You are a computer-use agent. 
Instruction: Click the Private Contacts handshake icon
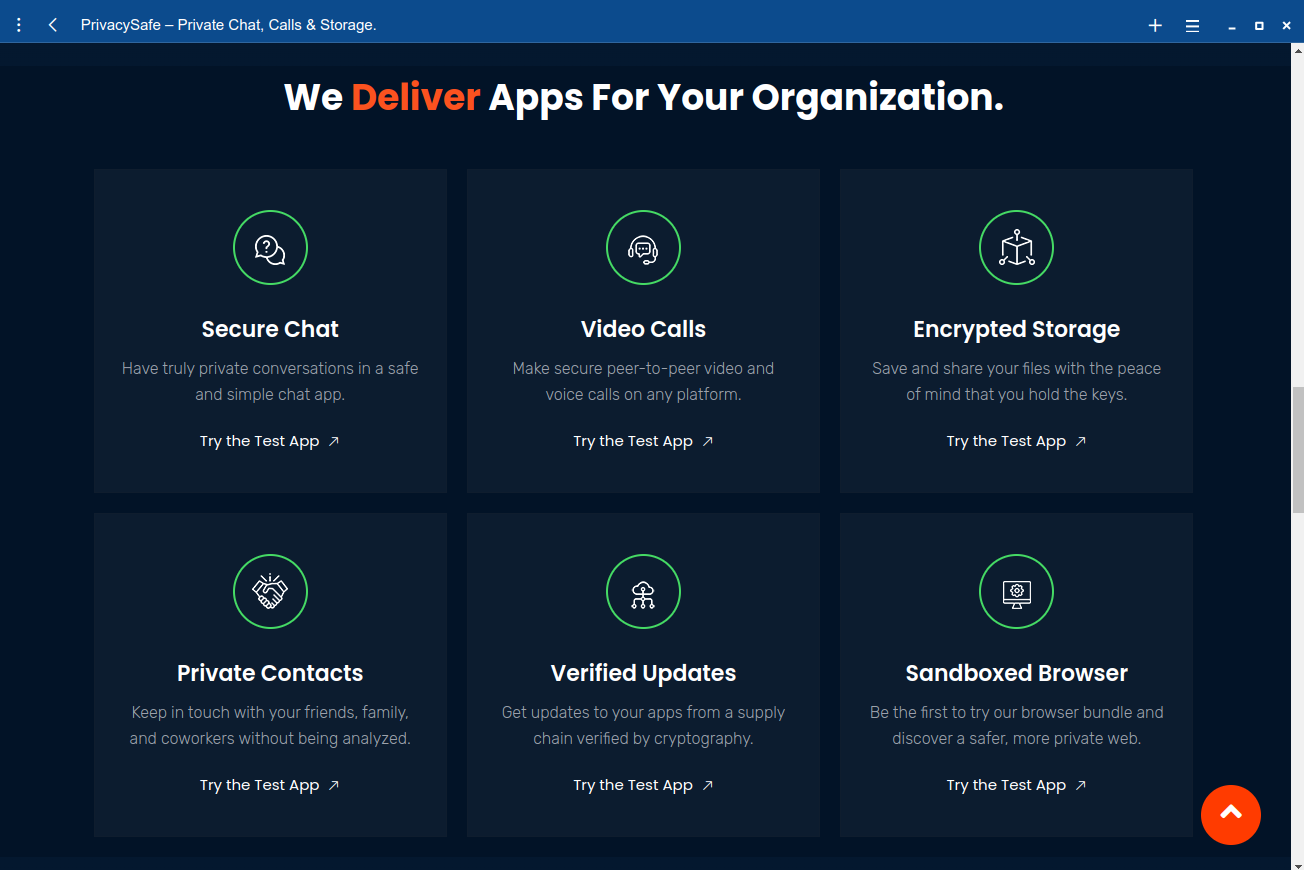click(270, 591)
